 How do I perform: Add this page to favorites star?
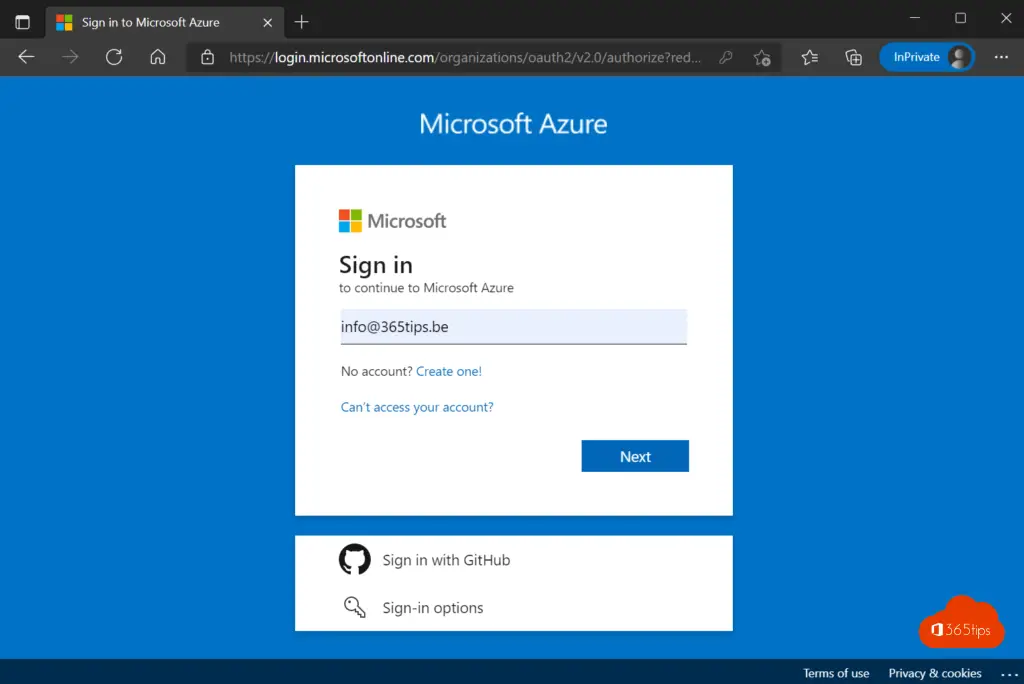click(762, 57)
